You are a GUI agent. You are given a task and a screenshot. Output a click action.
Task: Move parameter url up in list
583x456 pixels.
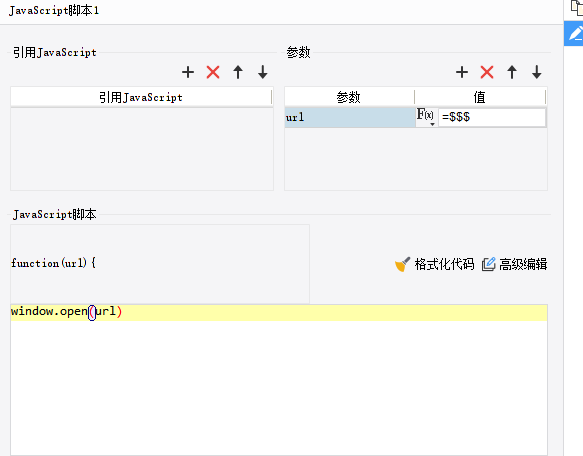point(512,72)
